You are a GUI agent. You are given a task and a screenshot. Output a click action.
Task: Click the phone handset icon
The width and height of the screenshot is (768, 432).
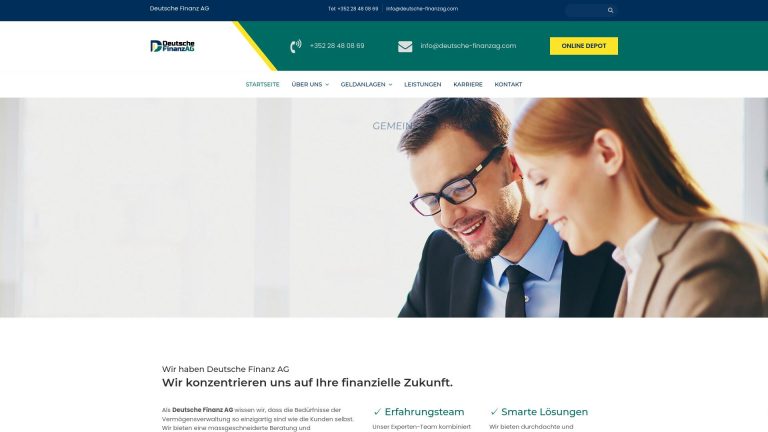296,46
